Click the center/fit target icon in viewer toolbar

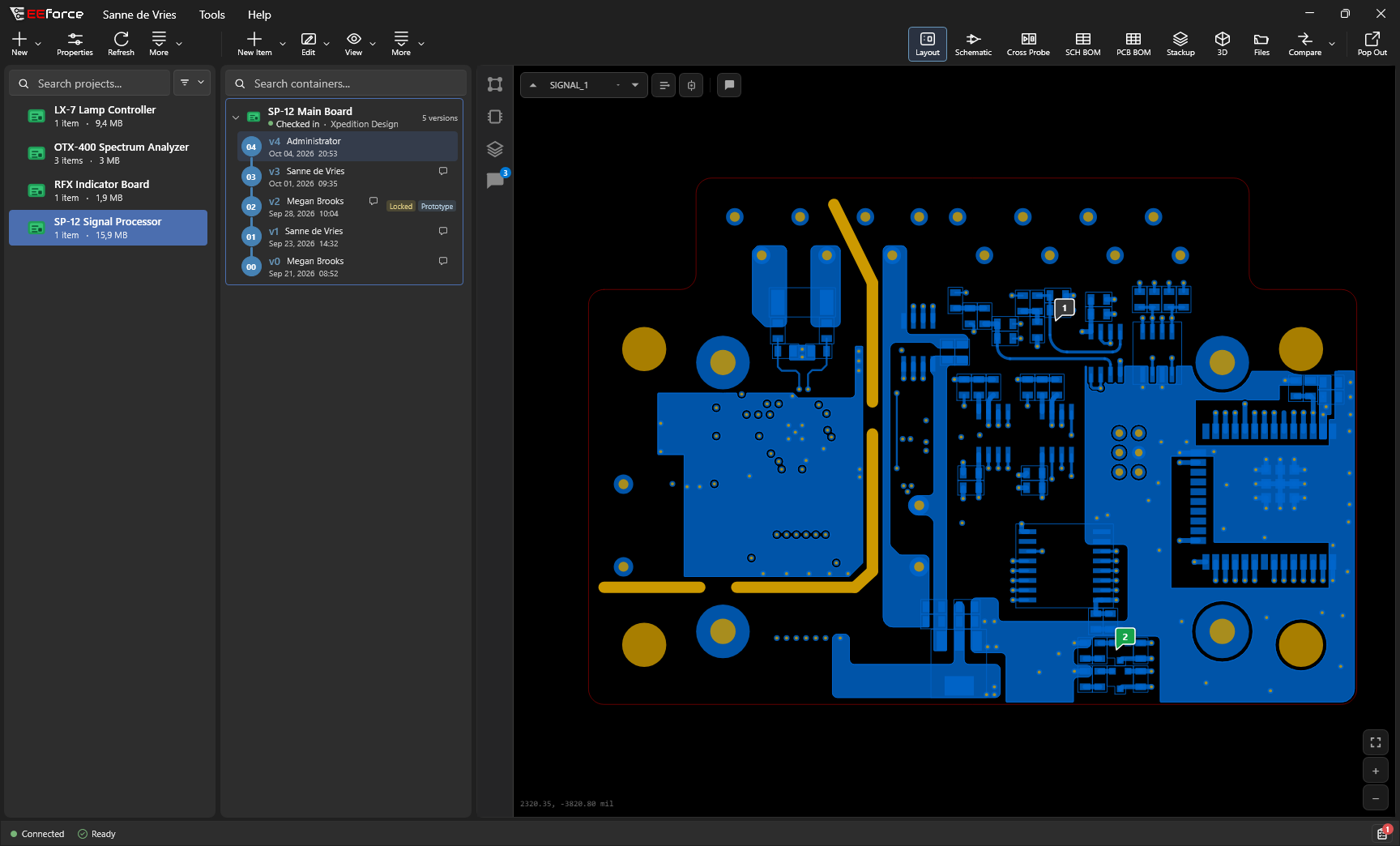[691, 85]
